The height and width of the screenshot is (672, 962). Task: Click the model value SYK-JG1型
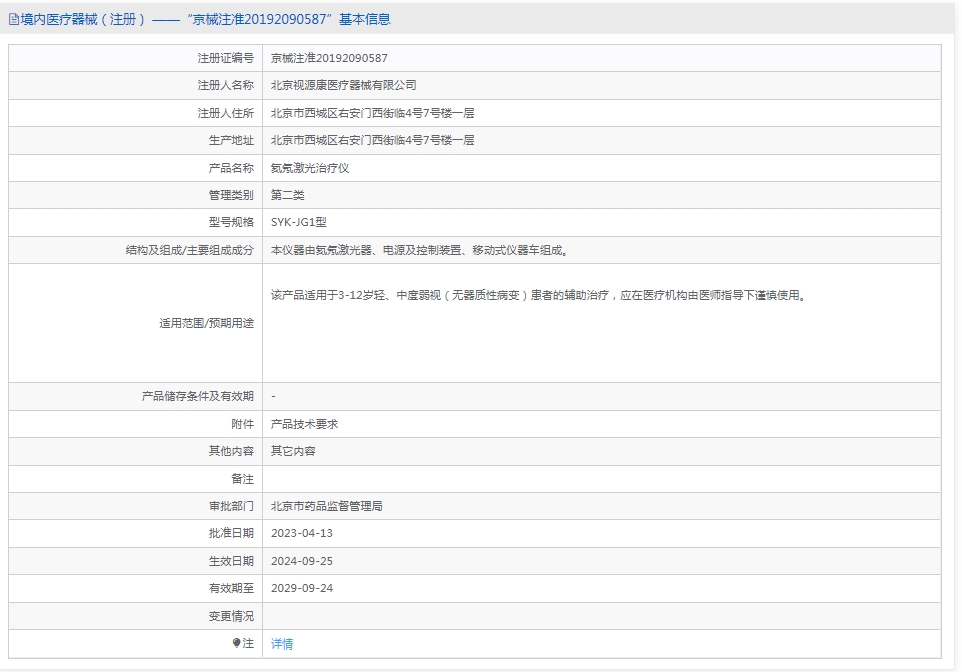pos(299,222)
